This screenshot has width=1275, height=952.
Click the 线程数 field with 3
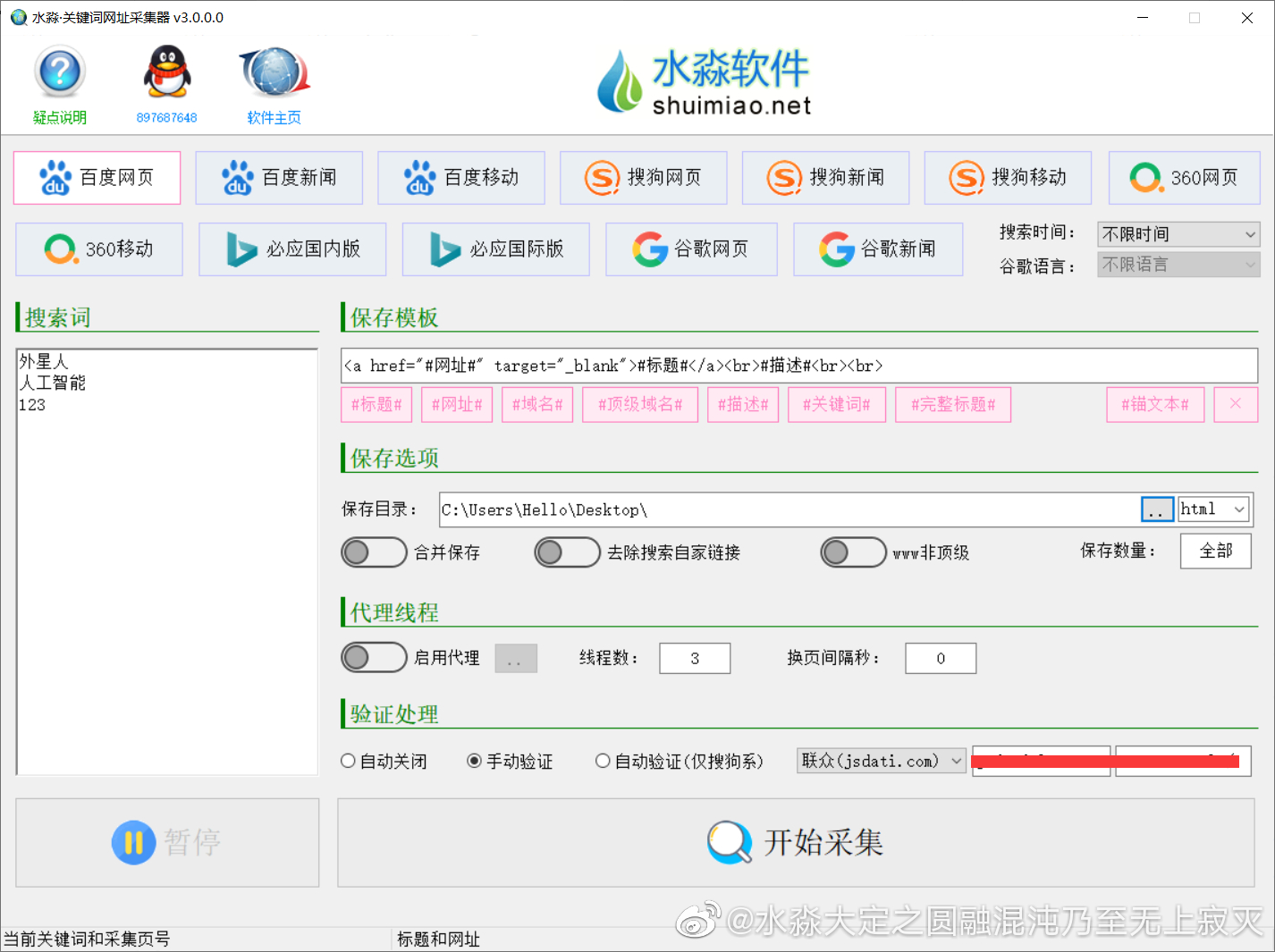[695, 659]
